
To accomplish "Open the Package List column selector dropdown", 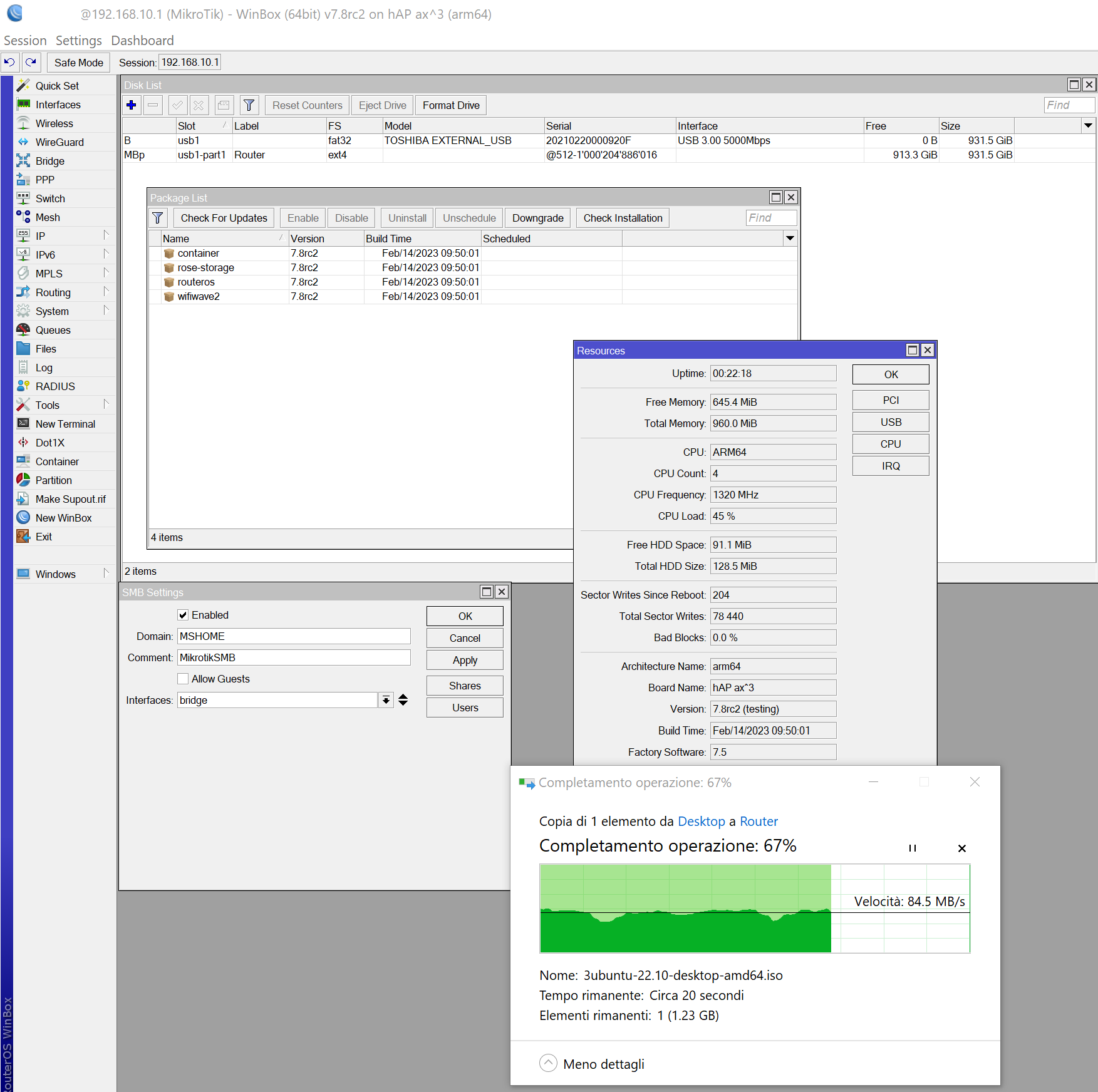I will pyautogui.click(x=790, y=239).
